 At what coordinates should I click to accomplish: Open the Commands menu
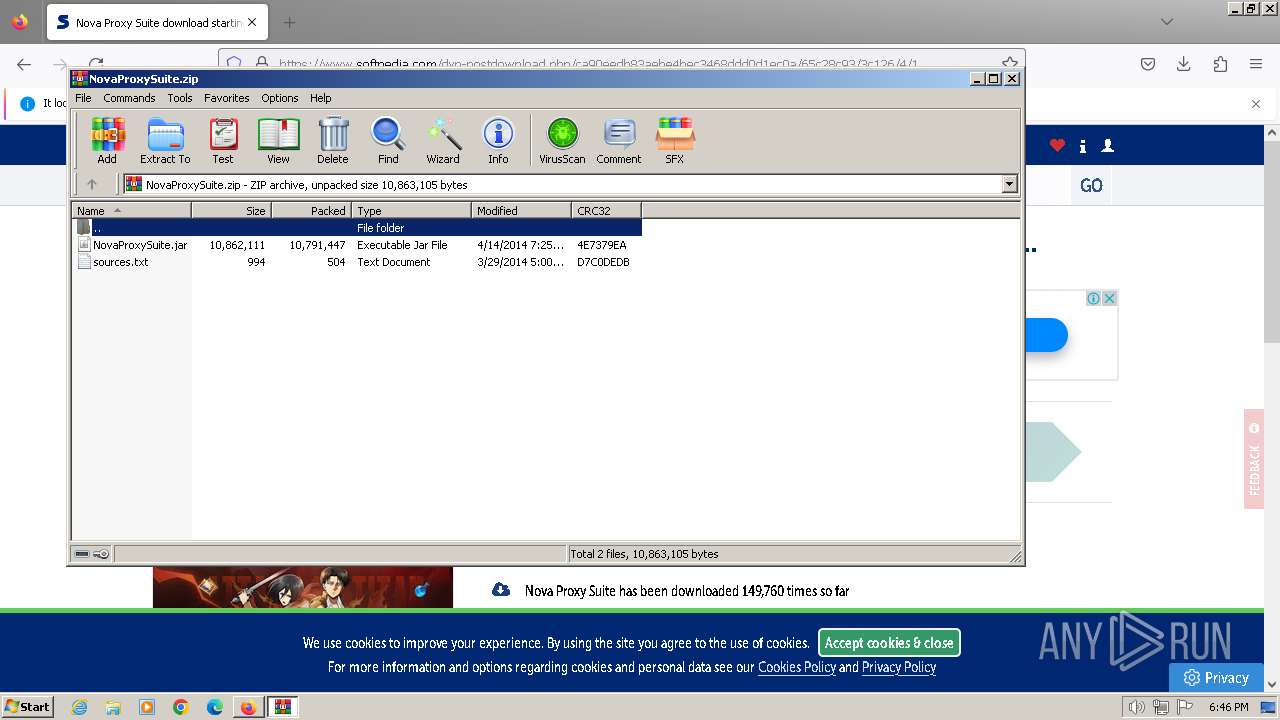click(129, 98)
